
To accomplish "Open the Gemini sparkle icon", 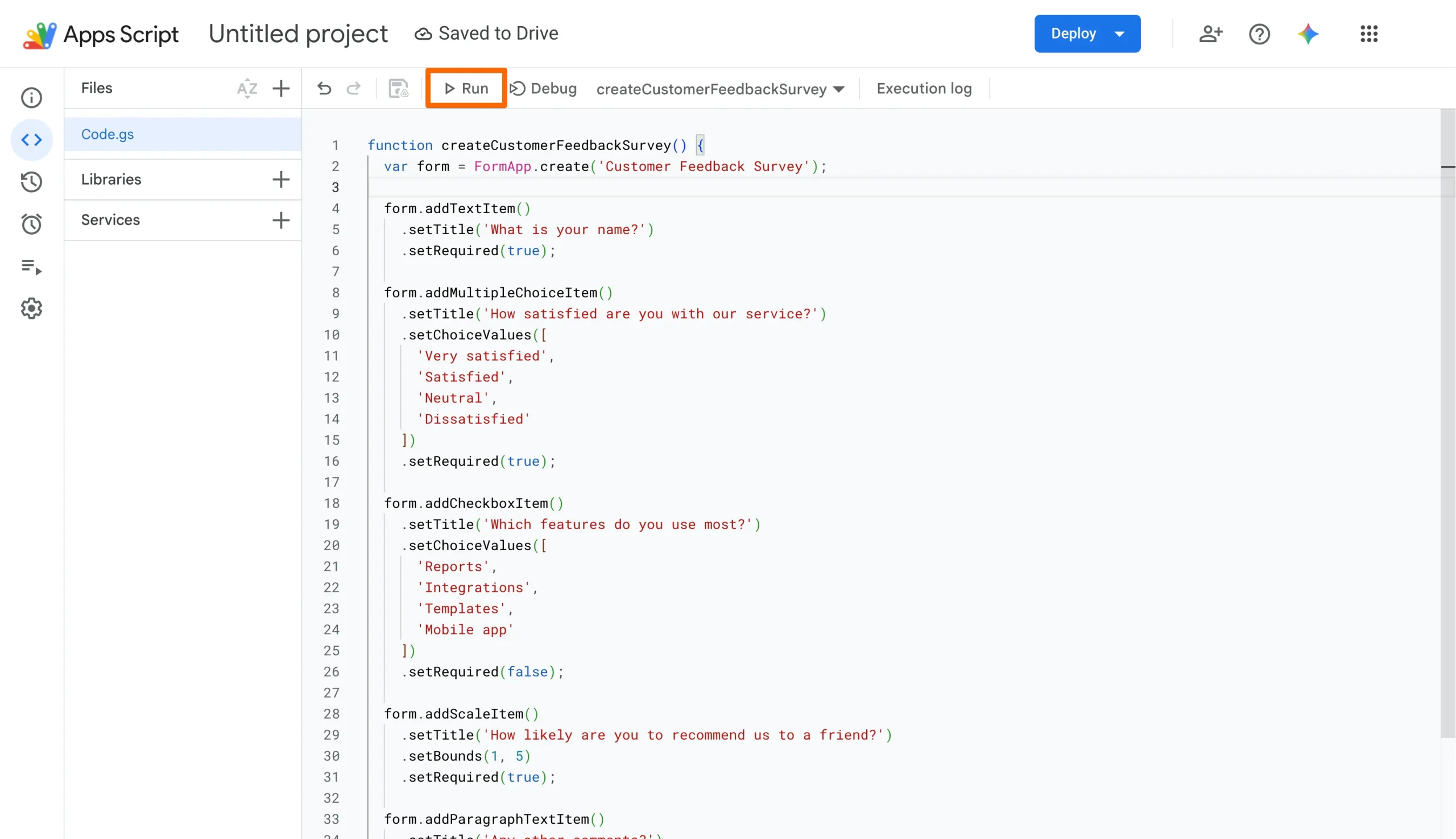I will [x=1308, y=34].
